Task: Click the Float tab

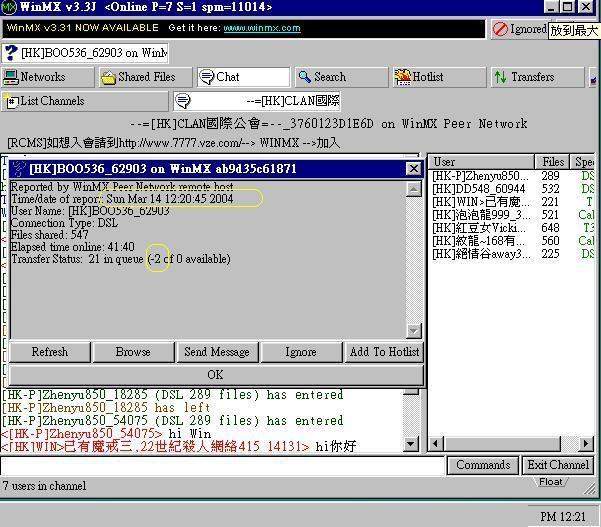Action: [x=550, y=482]
